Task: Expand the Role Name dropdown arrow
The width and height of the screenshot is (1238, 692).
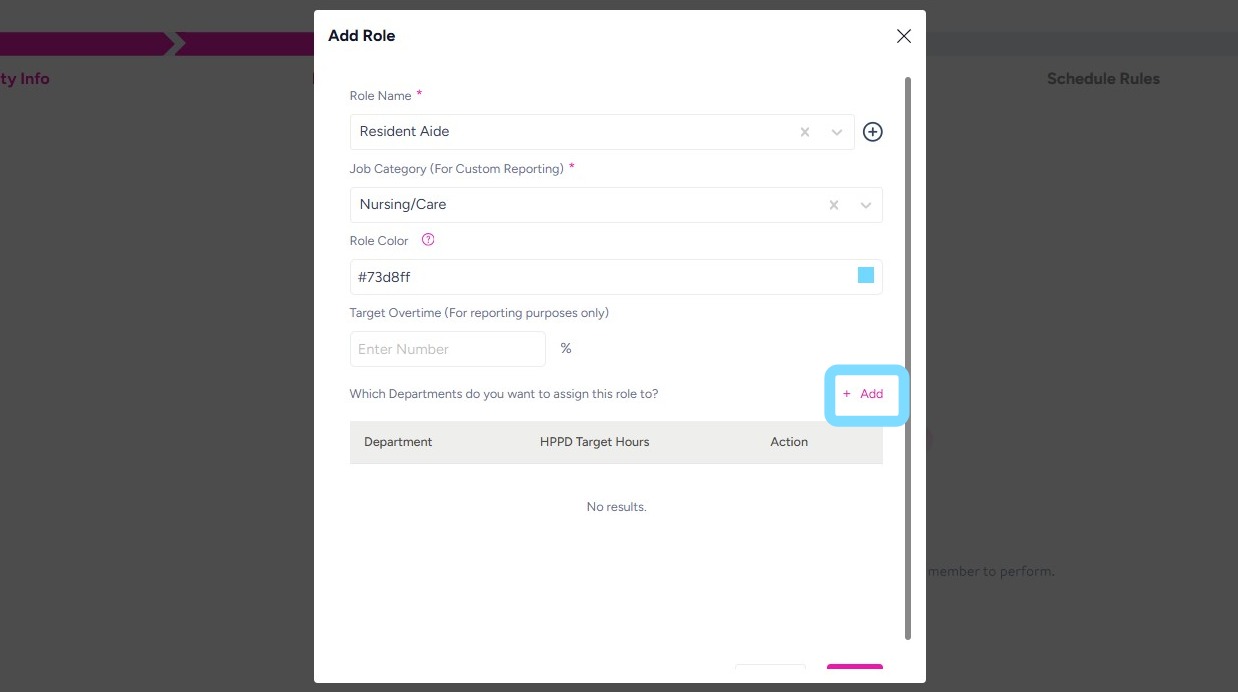Action: [837, 132]
